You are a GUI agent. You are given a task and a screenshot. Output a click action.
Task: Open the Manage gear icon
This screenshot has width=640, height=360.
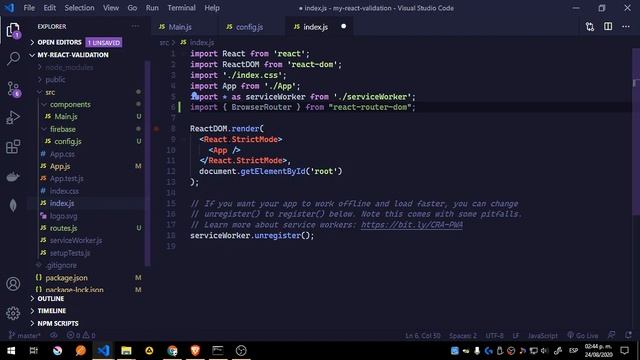pos(13,313)
